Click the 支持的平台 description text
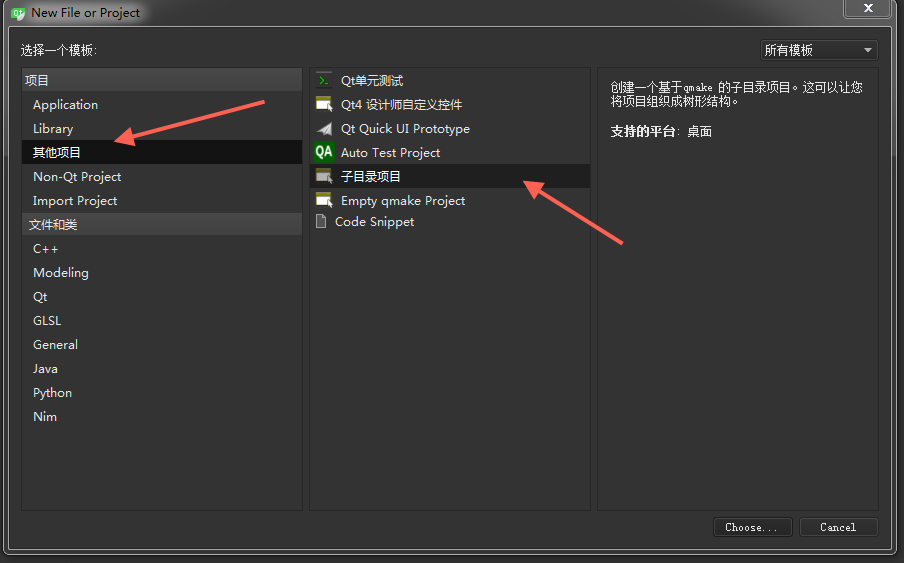The image size is (904, 563). click(661, 131)
